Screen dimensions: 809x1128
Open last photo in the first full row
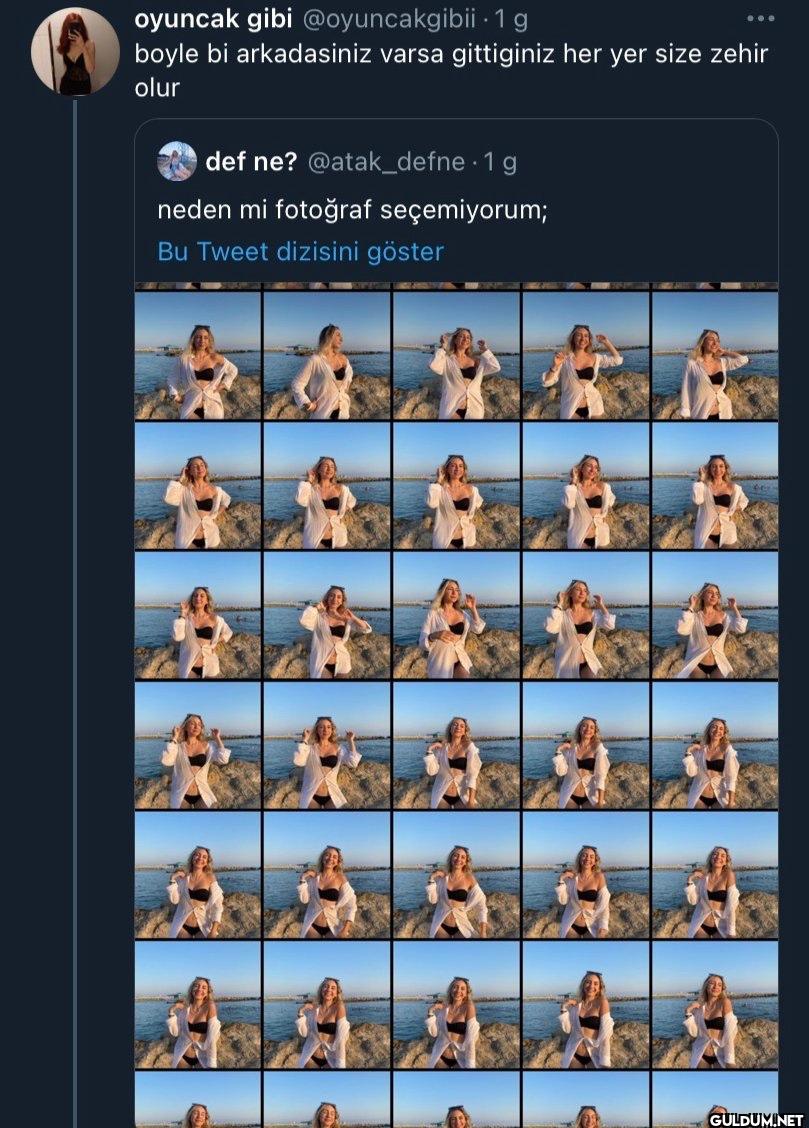[714, 355]
